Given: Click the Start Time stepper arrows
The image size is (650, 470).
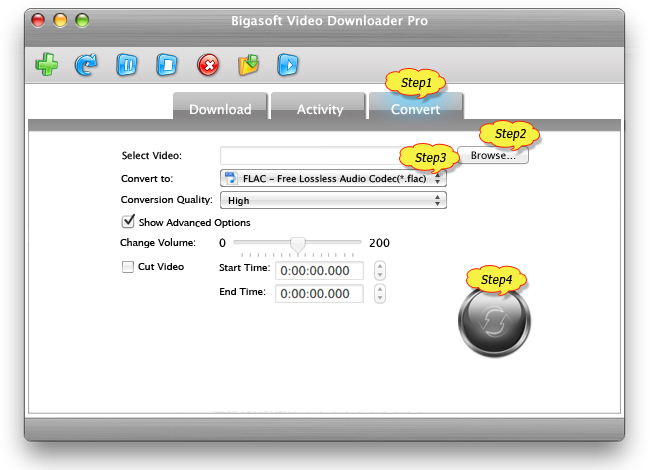Looking at the screenshot, I should coord(380,271).
